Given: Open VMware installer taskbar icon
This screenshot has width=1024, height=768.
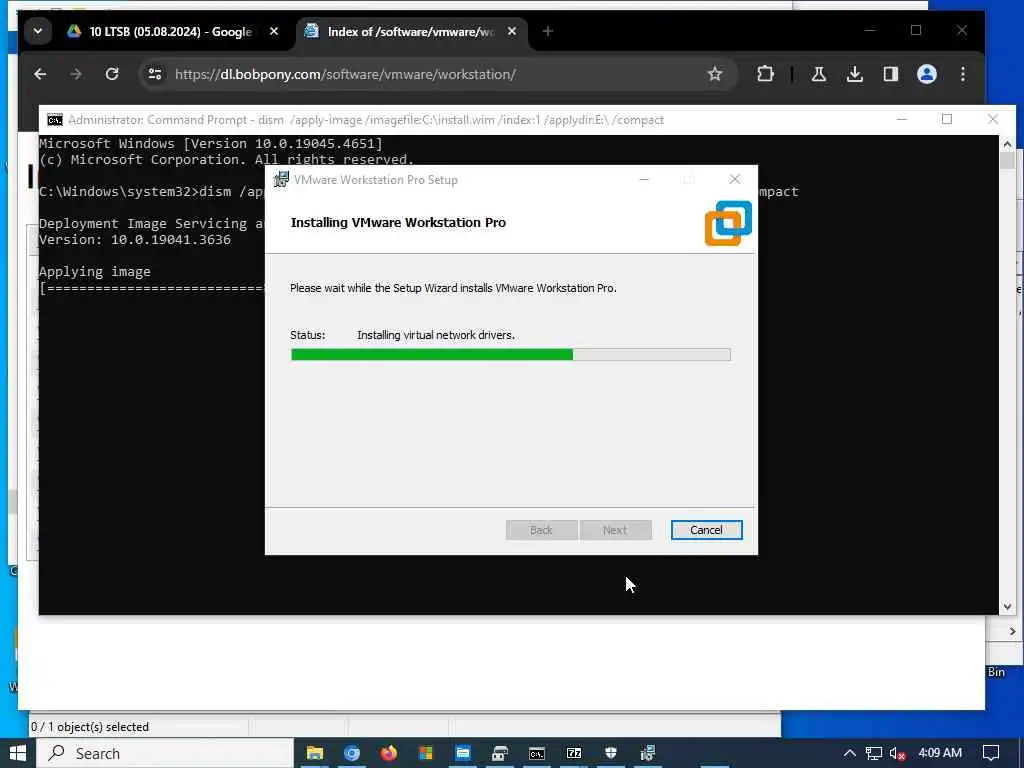Looking at the screenshot, I should pyautogui.click(x=648, y=753).
